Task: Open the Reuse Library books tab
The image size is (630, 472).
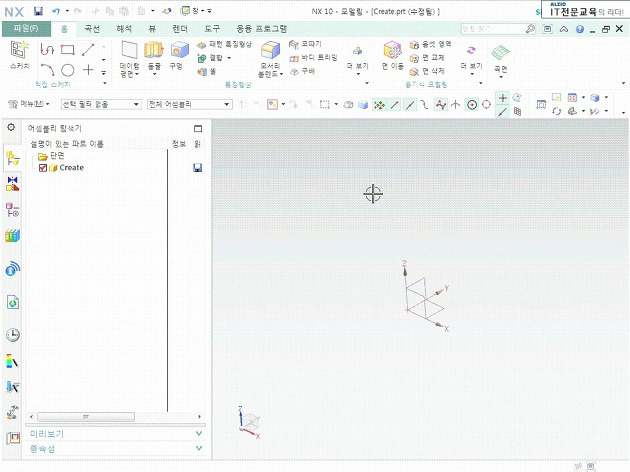Action: tap(12, 236)
